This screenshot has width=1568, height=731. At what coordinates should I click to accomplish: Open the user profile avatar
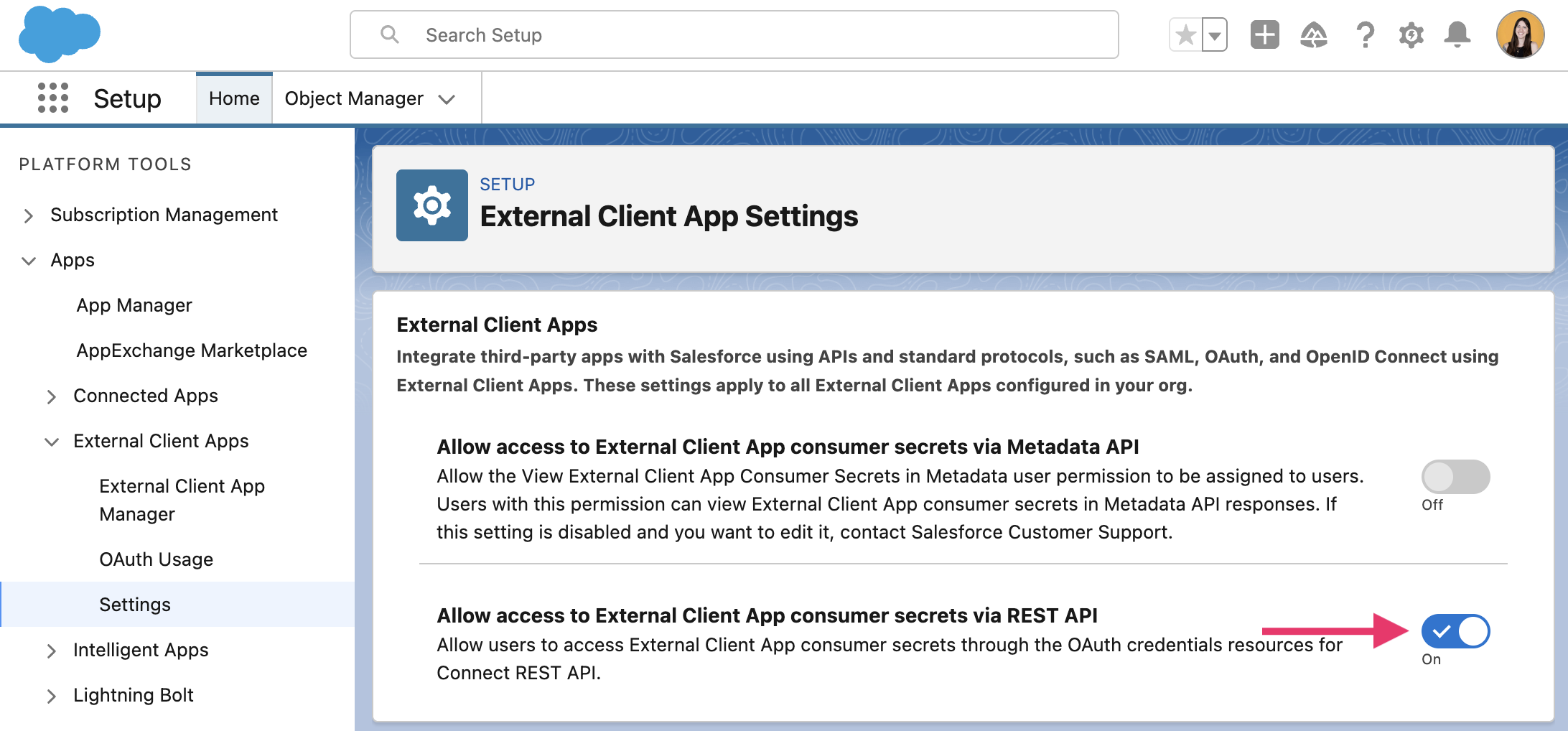click(x=1519, y=34)
